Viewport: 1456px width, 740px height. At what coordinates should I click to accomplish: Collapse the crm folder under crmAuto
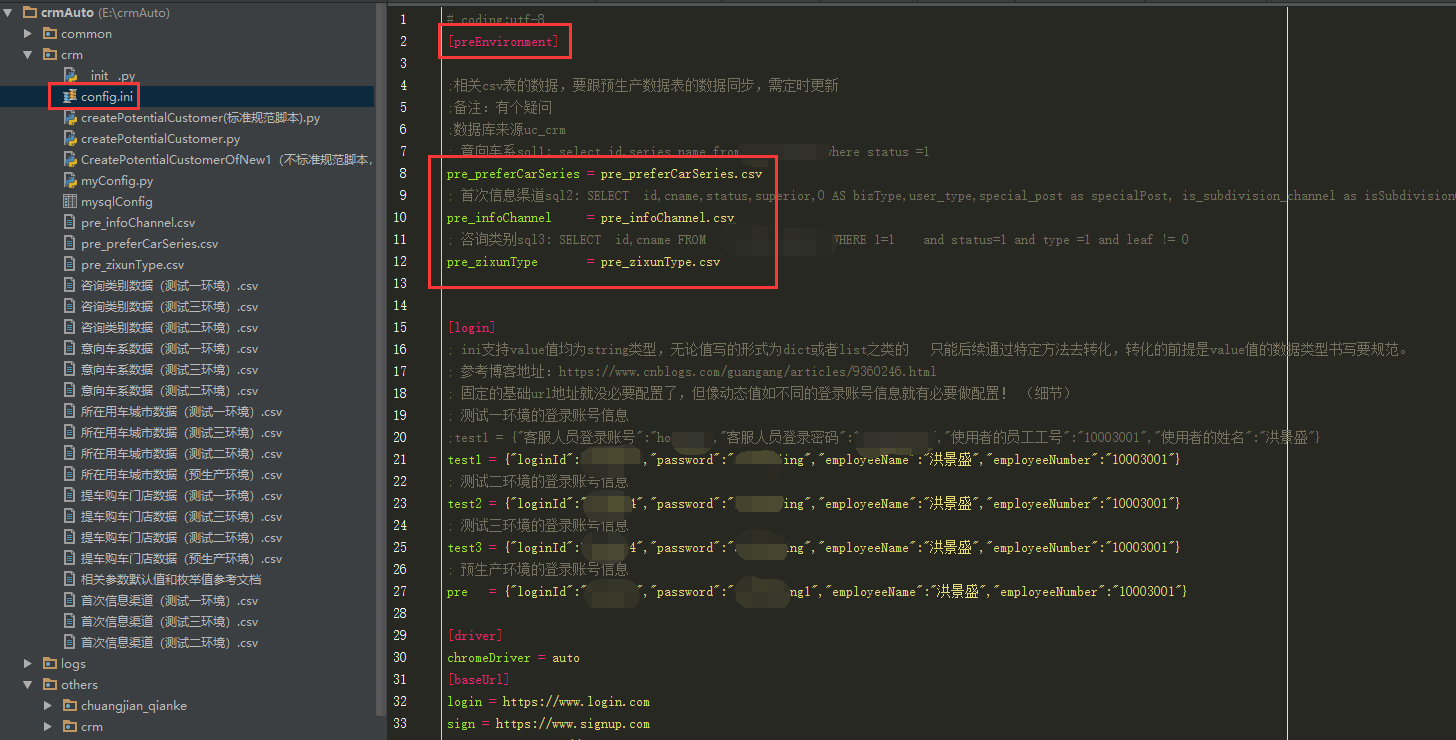(x=29, y=55)
